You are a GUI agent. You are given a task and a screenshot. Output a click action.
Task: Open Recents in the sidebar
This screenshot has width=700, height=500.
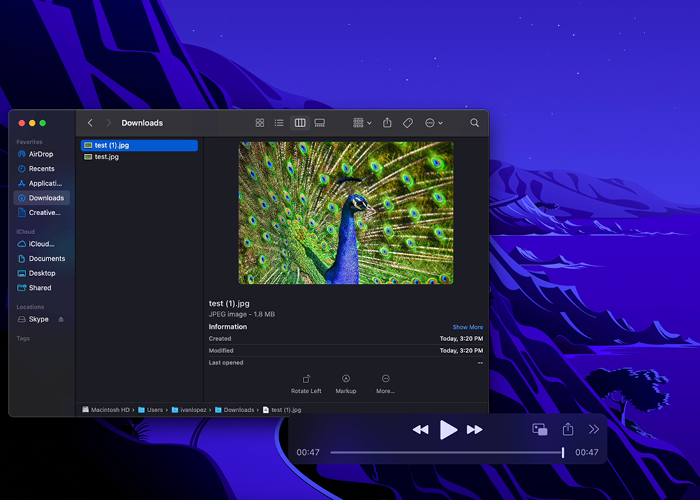(x=41, y=169)
